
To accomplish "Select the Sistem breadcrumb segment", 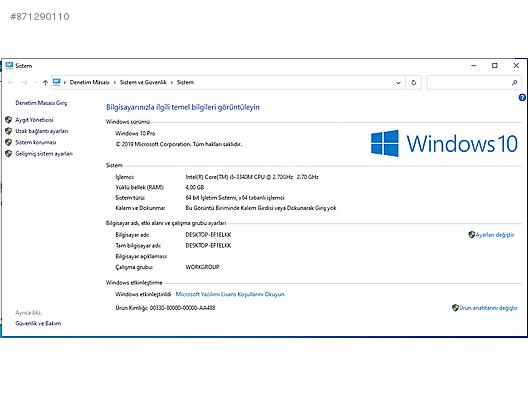I will point(185,82).
